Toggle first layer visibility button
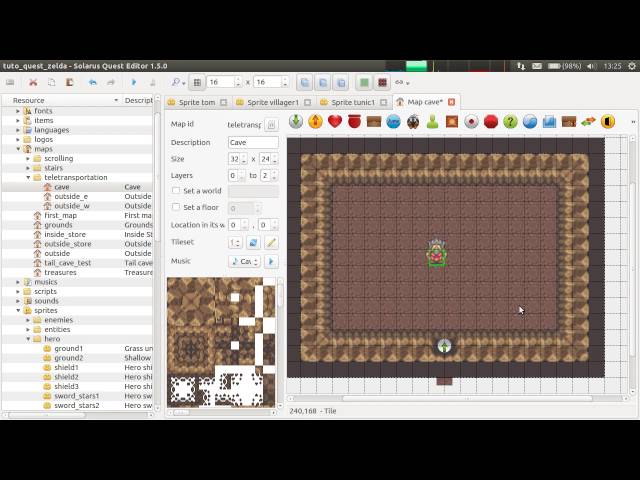This screenshot has height=480, width=640. click(x=305, y=82)
